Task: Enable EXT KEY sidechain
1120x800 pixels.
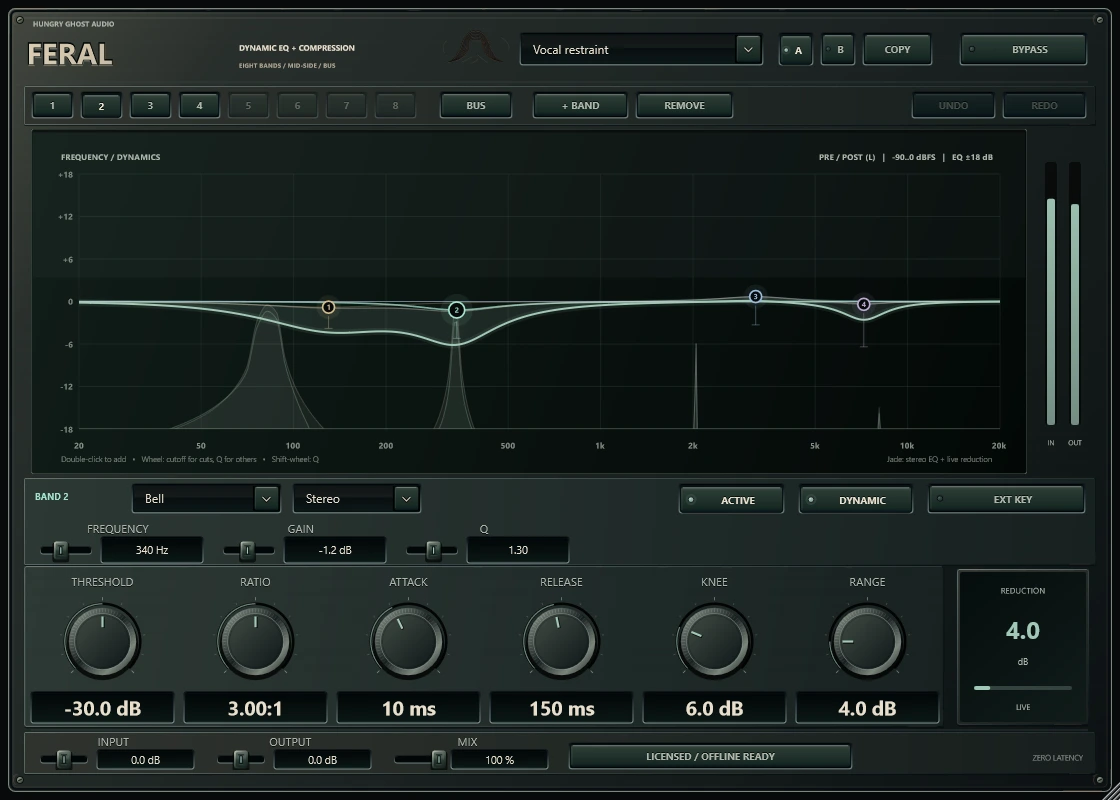Action: tap(1006, 499)
